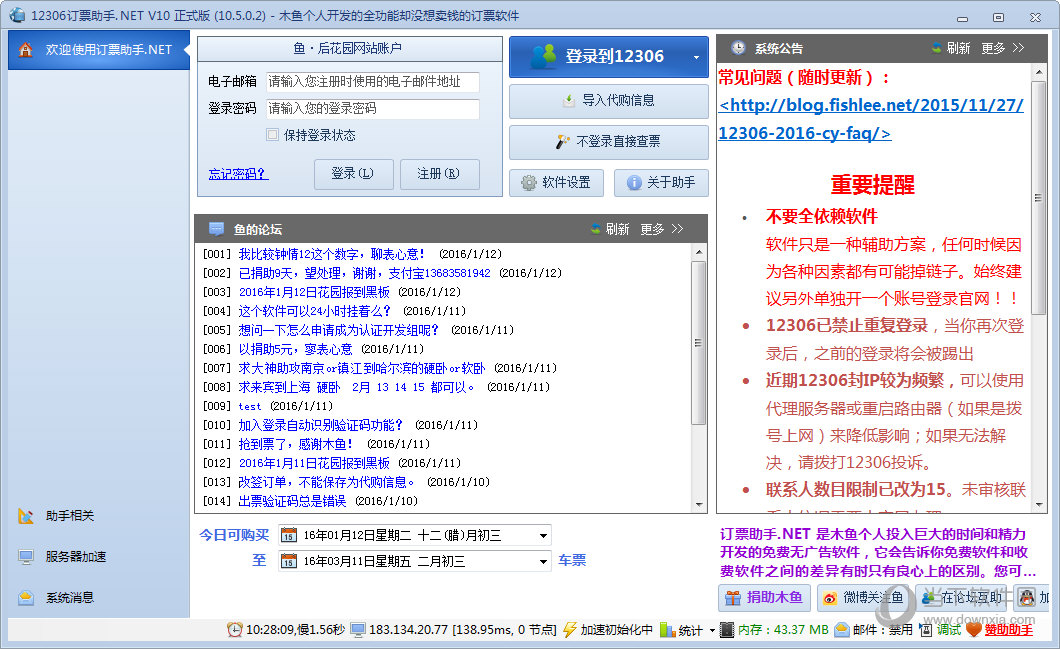Image resolution: width=1060 pixels, height=649 pixels.
Task: Refresh the 系统公告 announcements panel
Action: [950, 48]
